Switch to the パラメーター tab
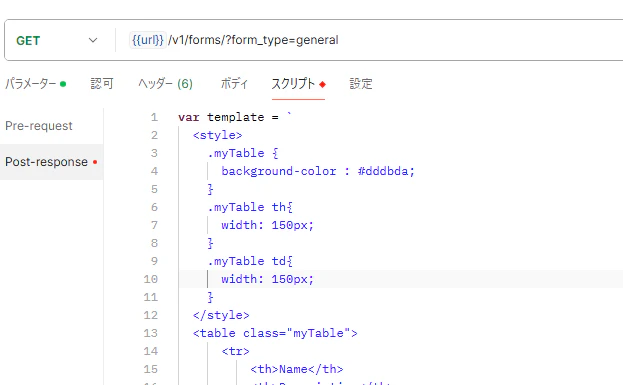This screenshot has width=623, height=385. pyautogui.click(x=35, y=84)
